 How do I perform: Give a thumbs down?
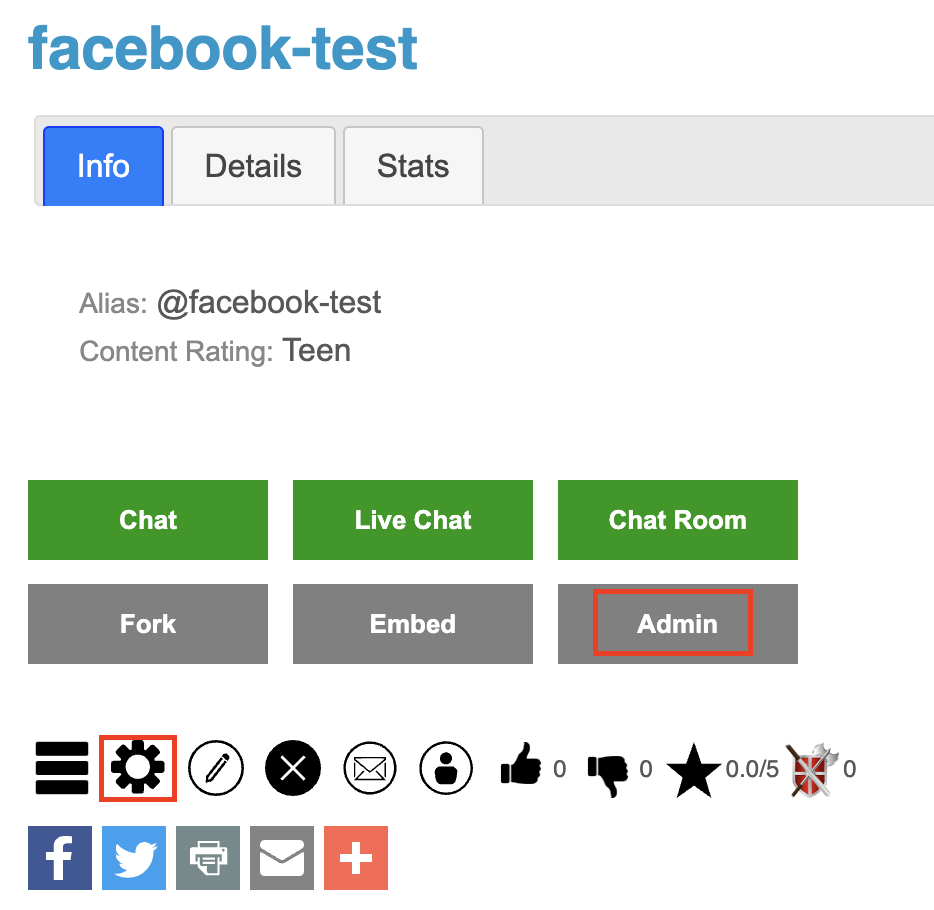click(x=608, y=775)
